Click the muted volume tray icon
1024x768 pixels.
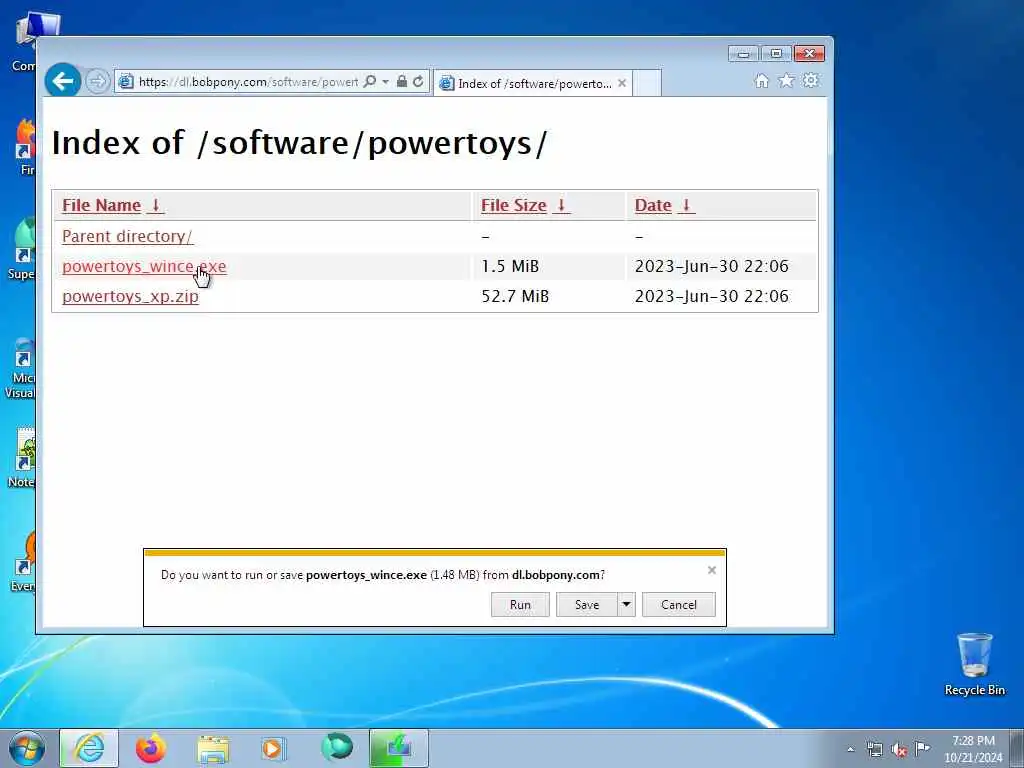(899, 750)
